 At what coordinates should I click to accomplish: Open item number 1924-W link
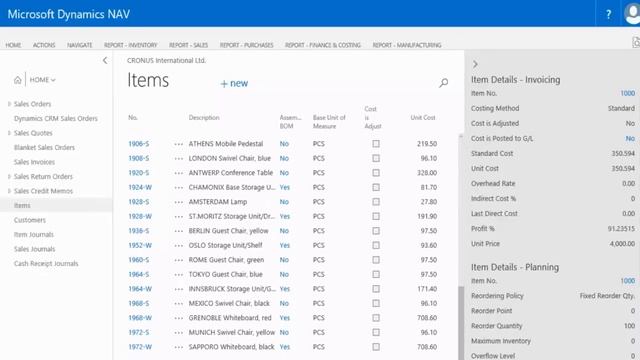pos(140,187)
